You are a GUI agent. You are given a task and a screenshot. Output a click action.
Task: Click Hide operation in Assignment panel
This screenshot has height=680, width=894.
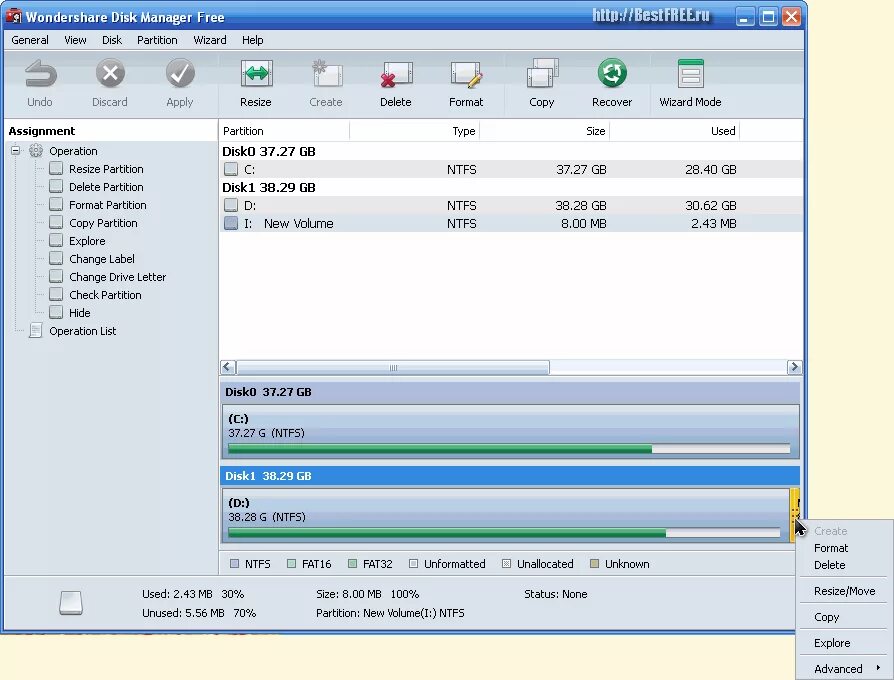tap(80, 313)
